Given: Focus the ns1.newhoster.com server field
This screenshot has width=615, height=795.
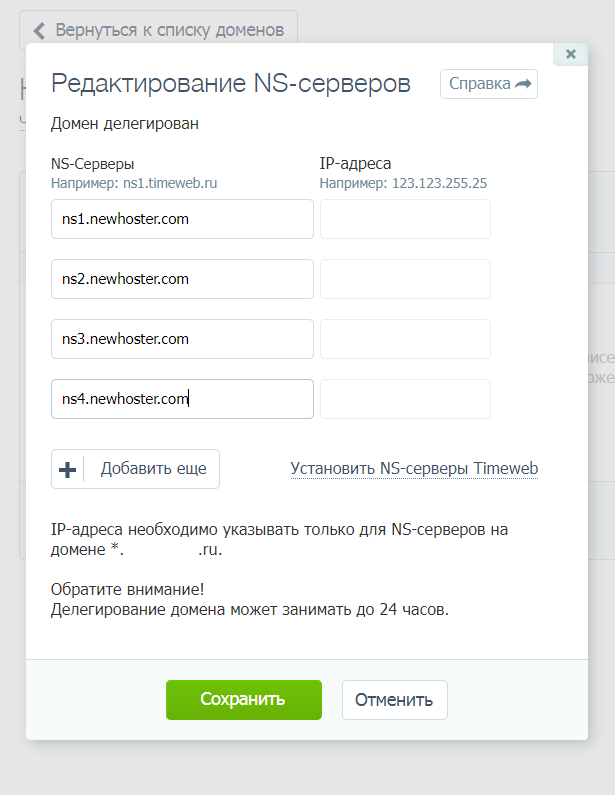Looking at the screenshot, I should 183,219.
